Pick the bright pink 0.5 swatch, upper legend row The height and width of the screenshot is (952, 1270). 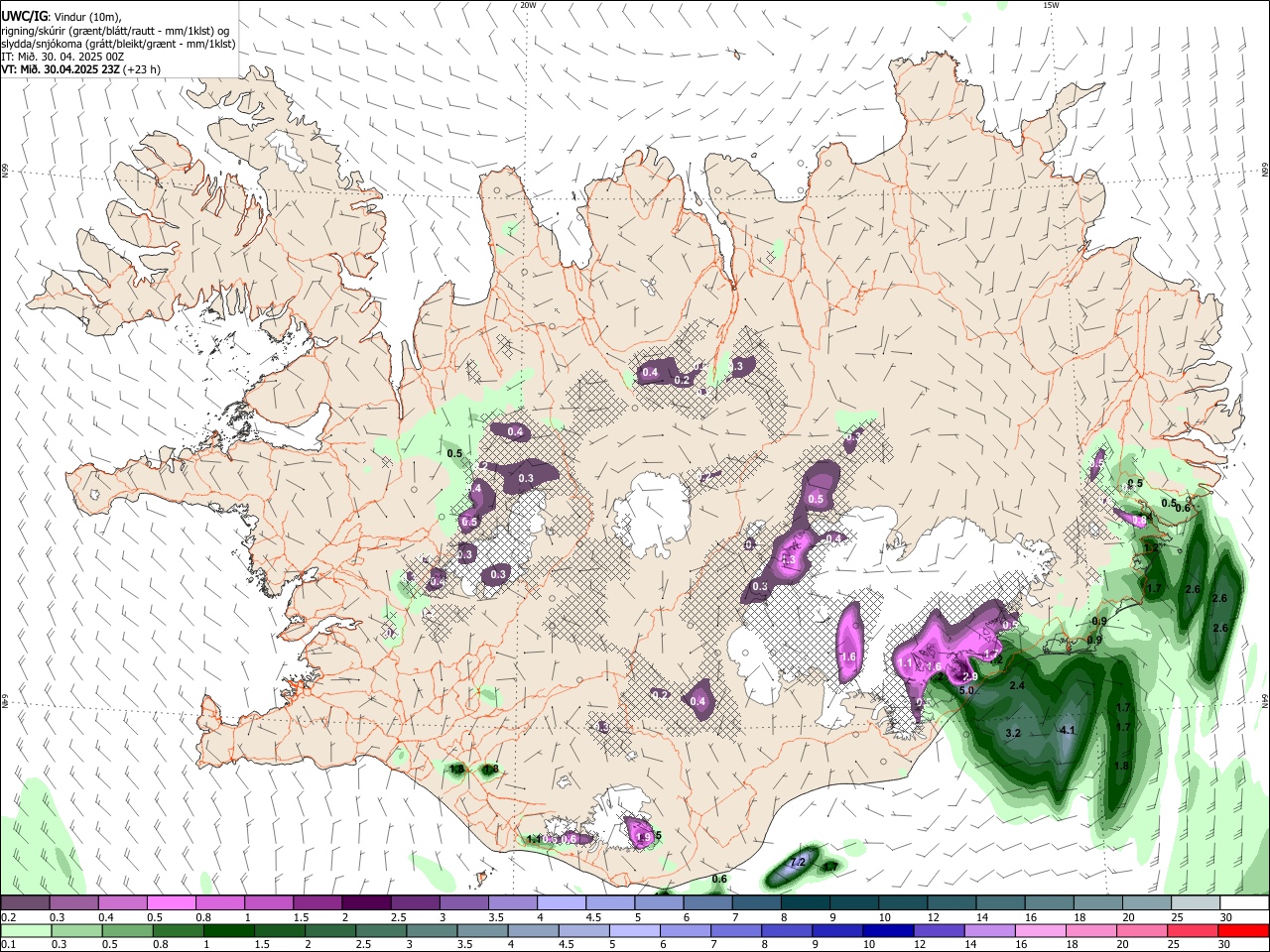(171, 903)
